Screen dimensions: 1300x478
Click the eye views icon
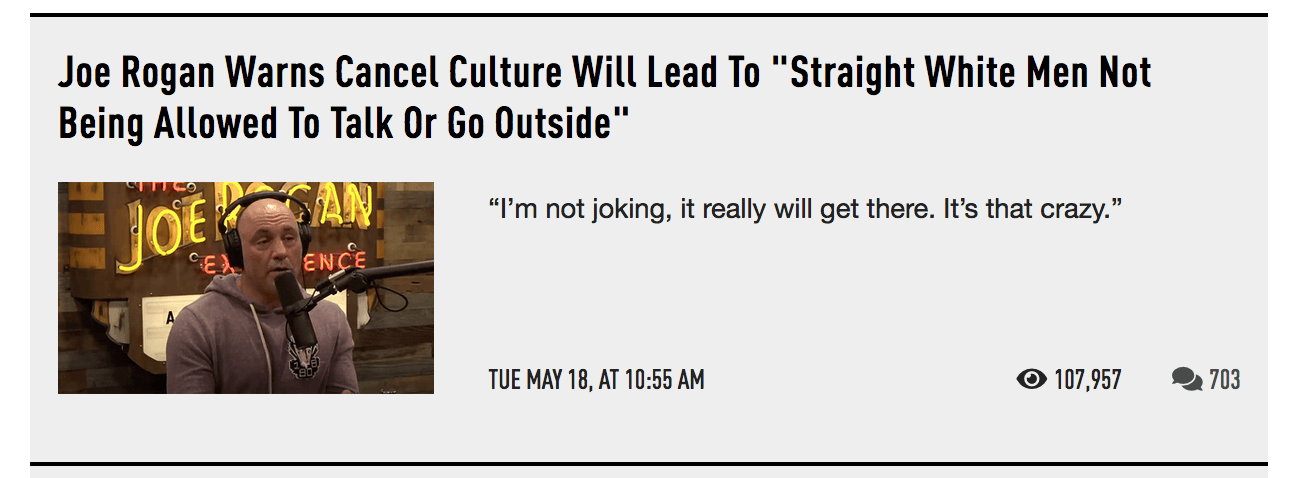click(x=1031, y=380)
